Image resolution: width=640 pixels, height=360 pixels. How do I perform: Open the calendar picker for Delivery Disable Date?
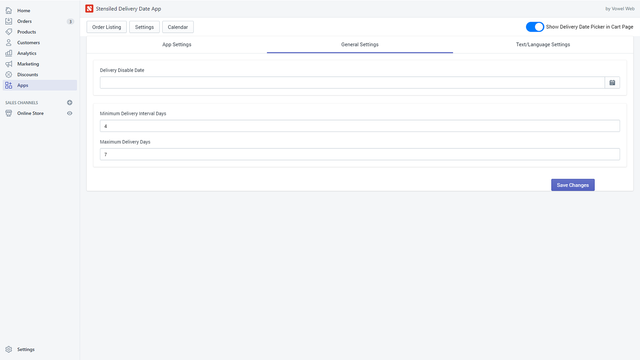612,82
